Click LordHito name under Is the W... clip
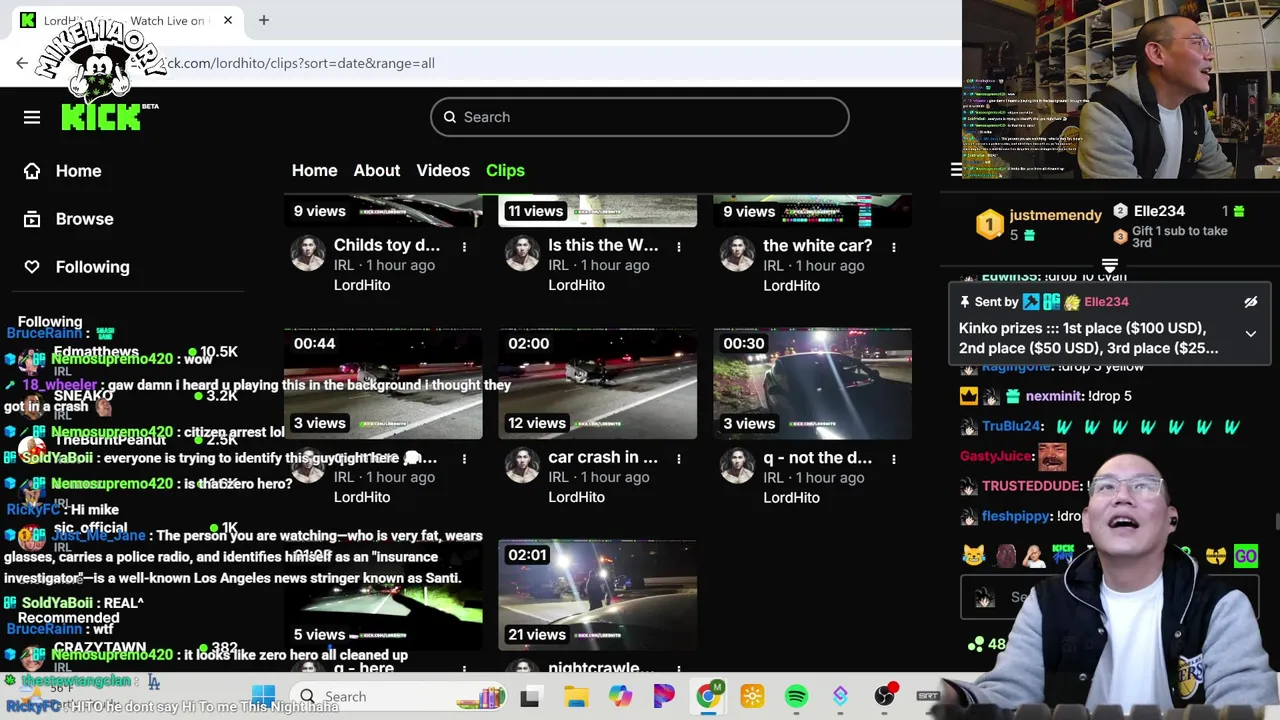 click(576, 285)
